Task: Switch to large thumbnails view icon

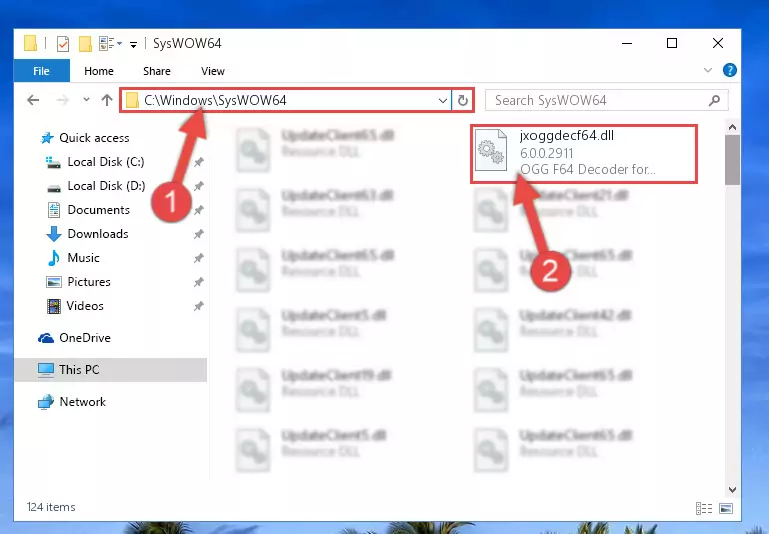Action: coord(726,509)
